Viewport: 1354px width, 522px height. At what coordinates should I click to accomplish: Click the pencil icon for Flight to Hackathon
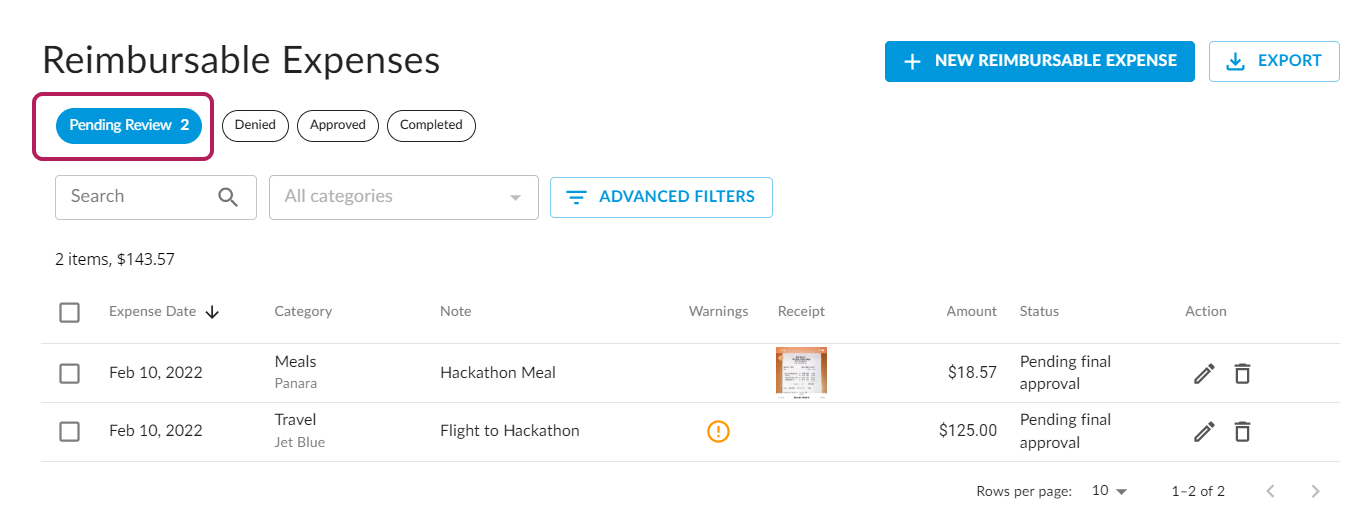1204,432
